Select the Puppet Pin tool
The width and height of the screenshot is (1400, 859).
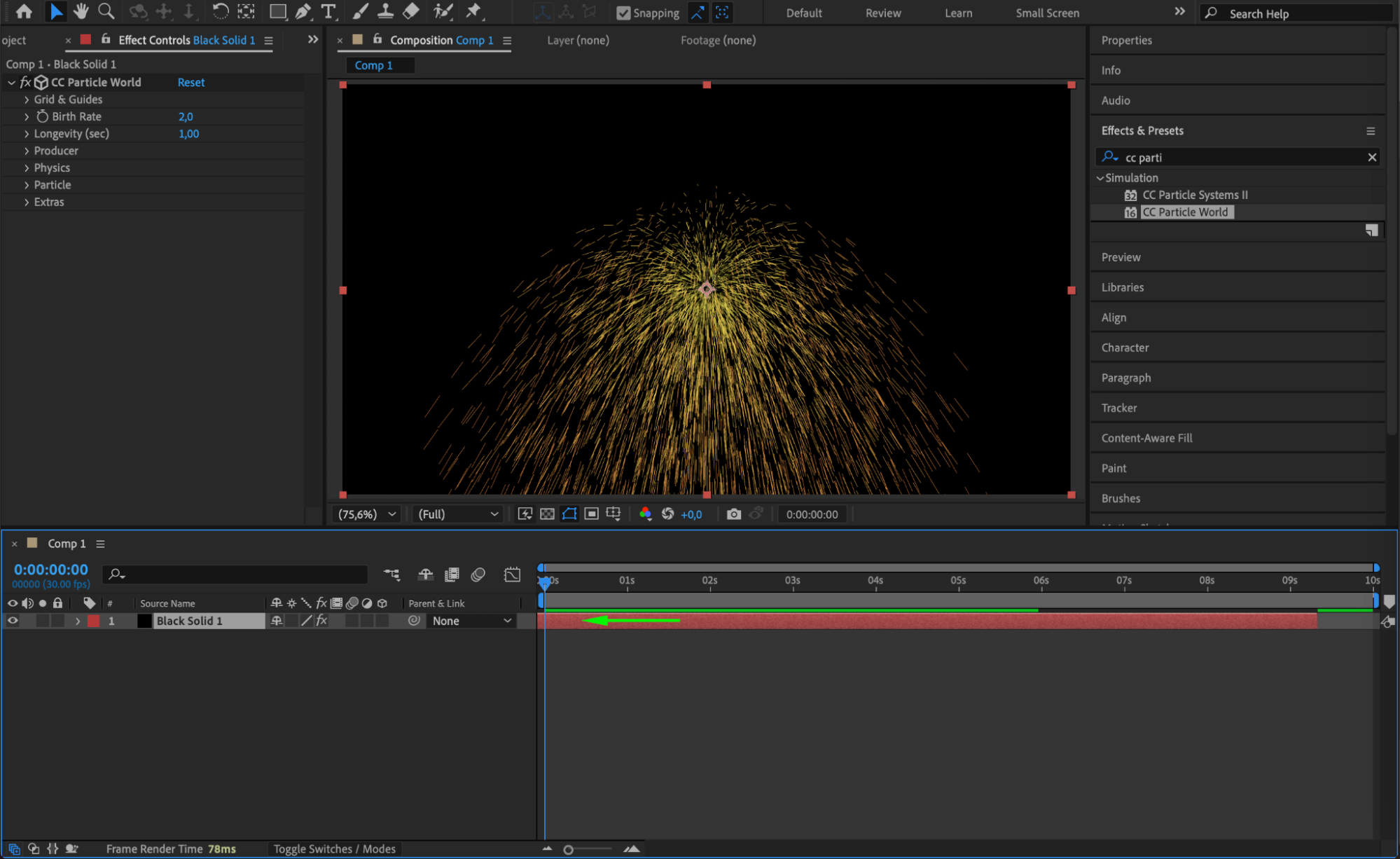tap(474, 12)
